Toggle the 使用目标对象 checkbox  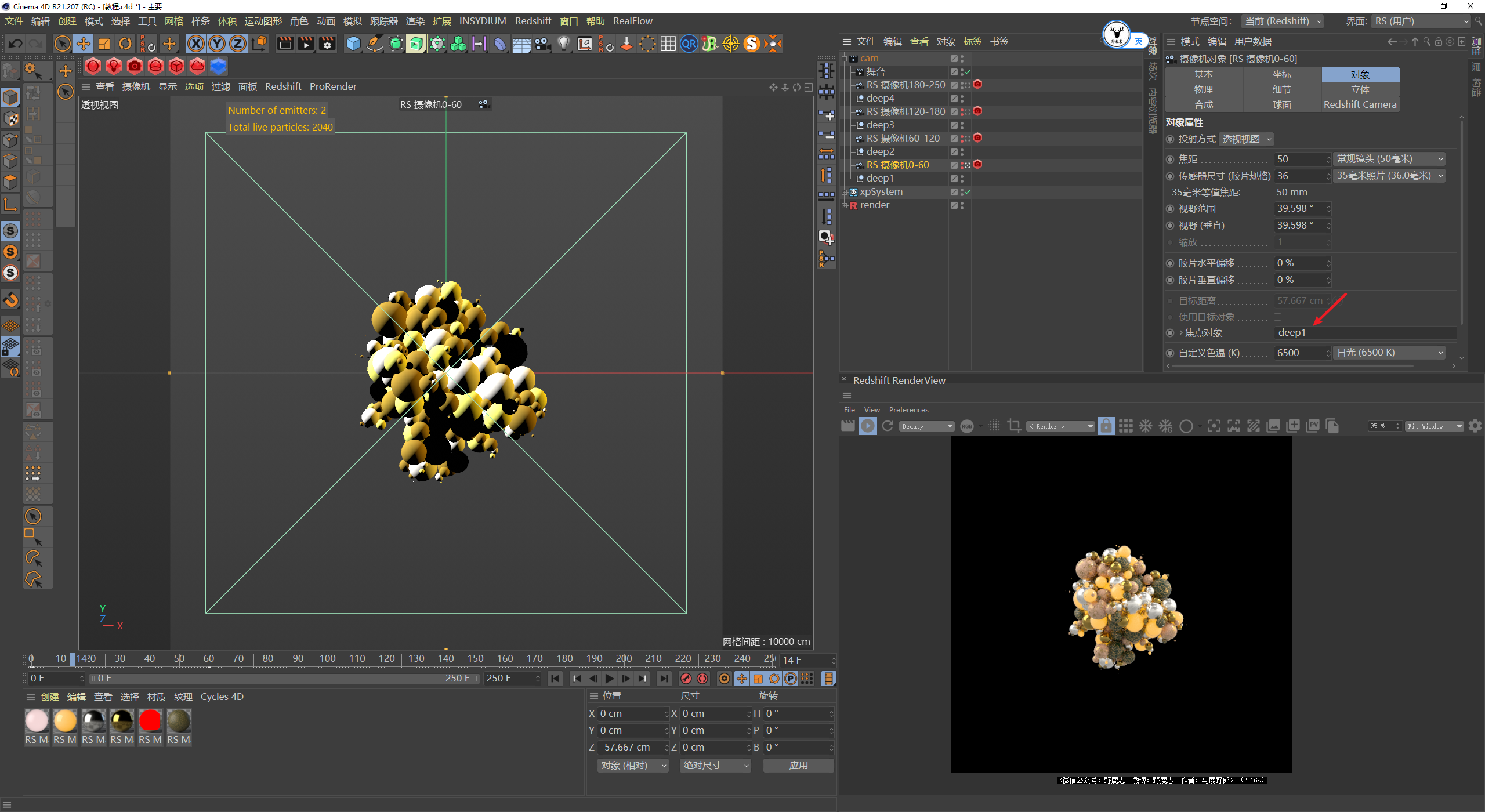[1277, 317]
